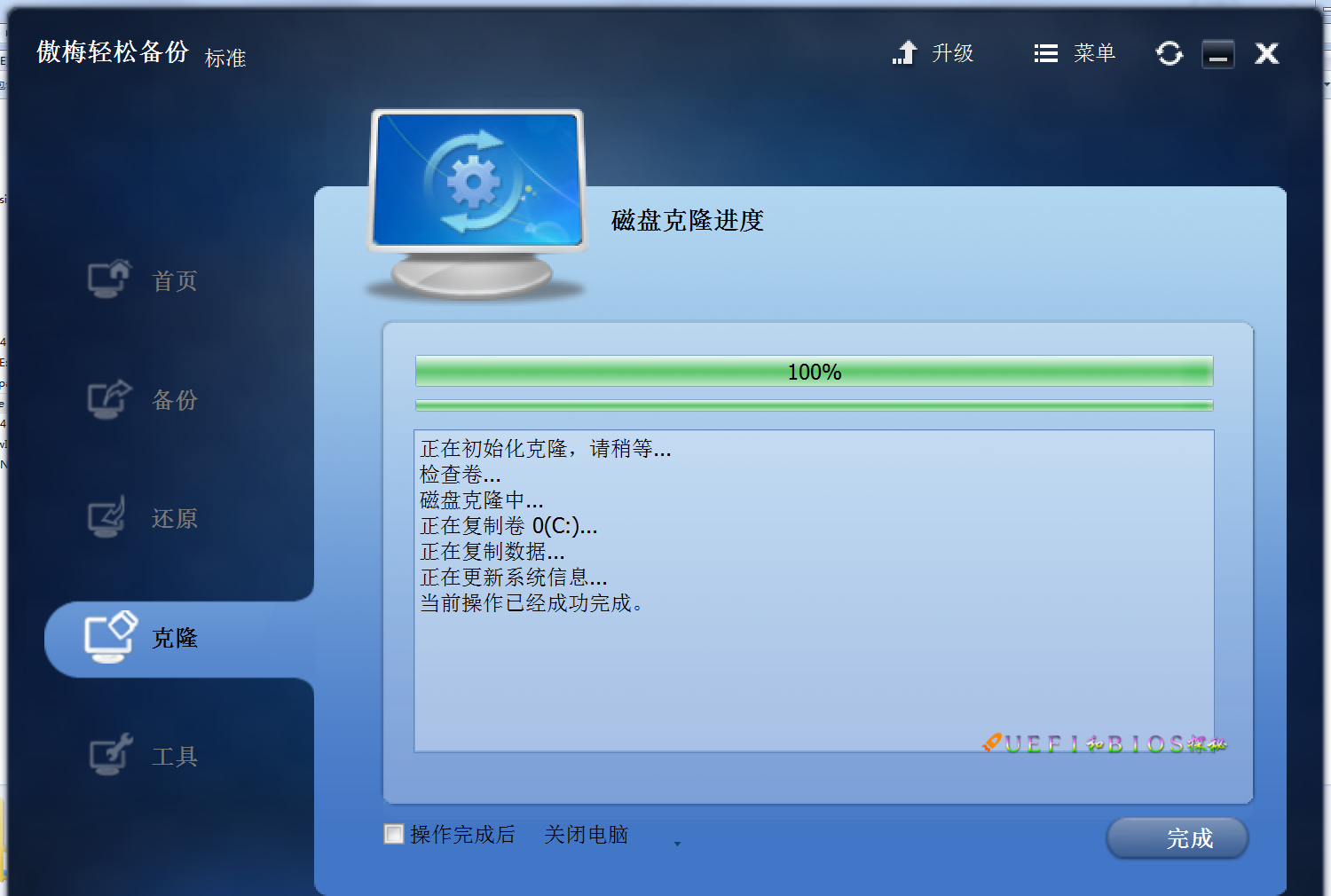
Task: Minimize the AOMEI Backupper window
Action: pos(1218,54)
